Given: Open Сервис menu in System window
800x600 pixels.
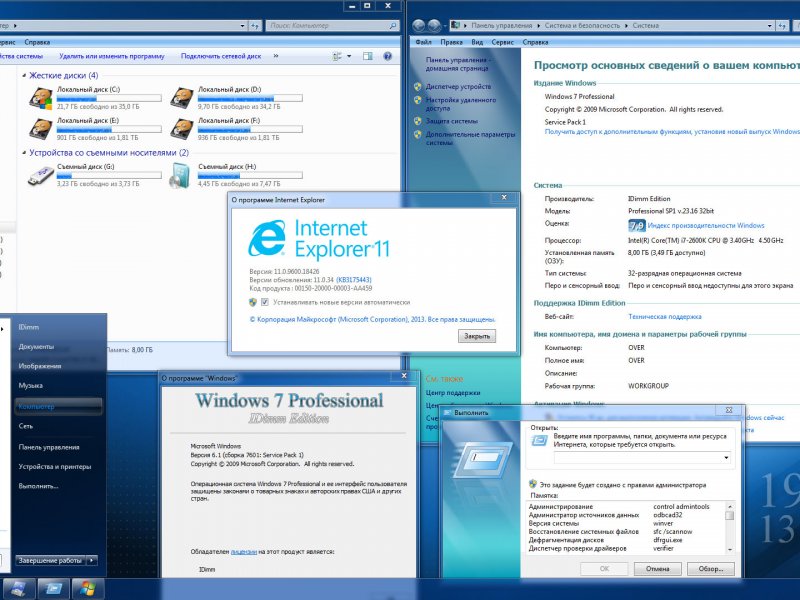Looking at the screenshot, I should pos(503,42).
